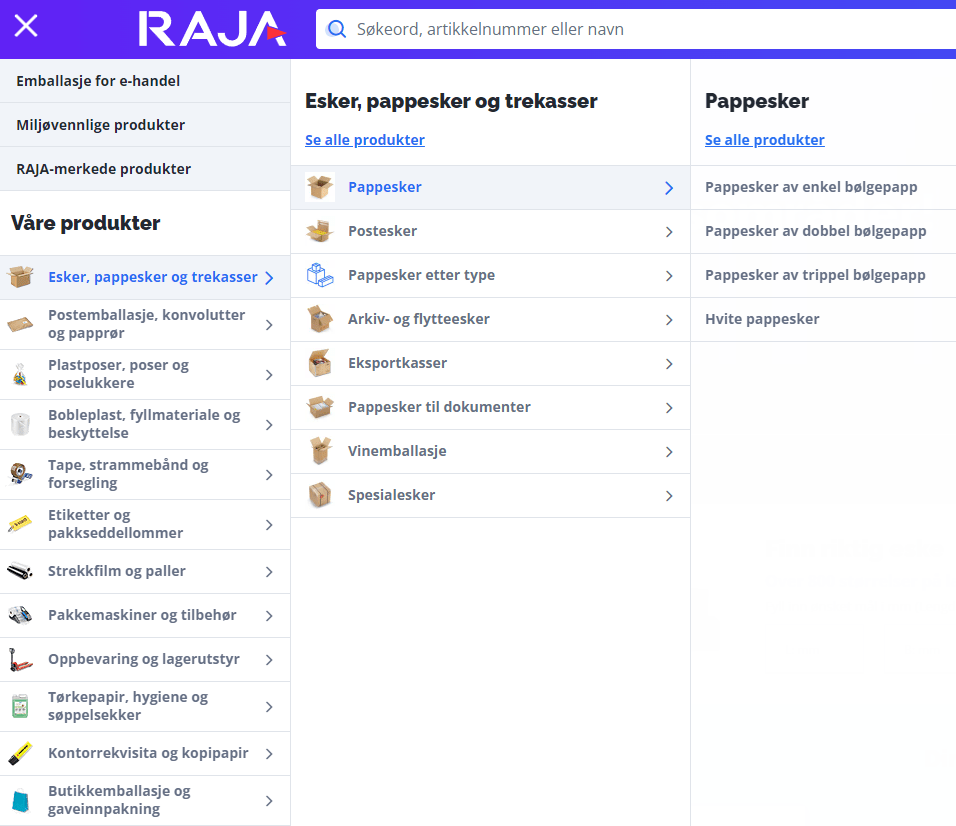Close the navigation menu with X icon

point(26,26)
